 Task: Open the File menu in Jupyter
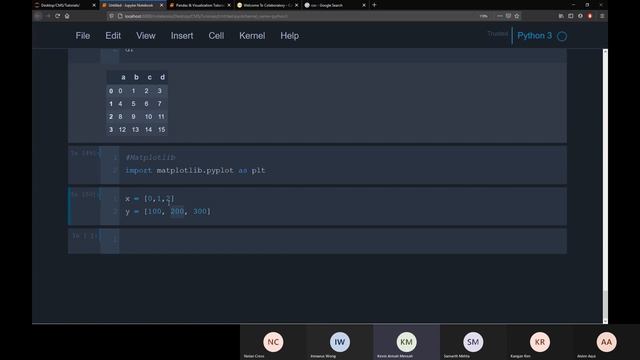point(82,36)
